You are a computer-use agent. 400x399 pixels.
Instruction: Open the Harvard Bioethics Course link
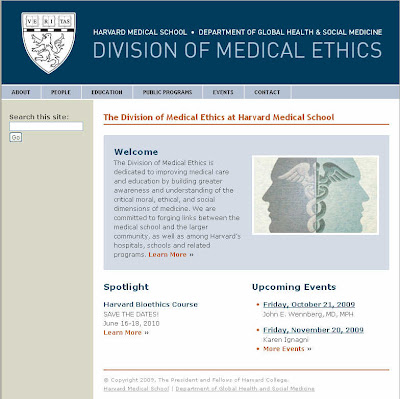click(150, 304)
